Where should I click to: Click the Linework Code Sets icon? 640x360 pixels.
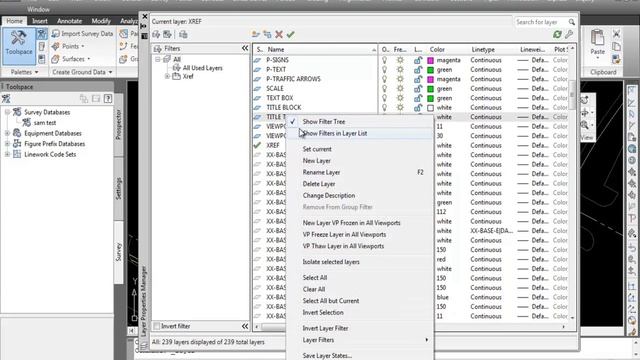17,154
